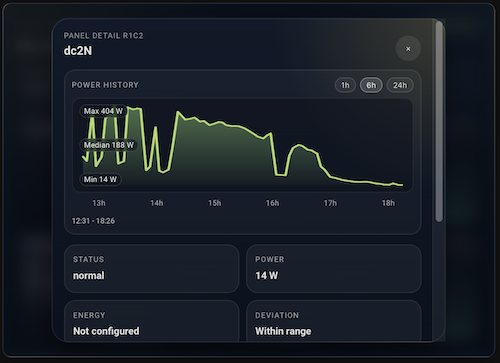Click the Min 14 W chart label
500x363 pixels.
pyautogui.click(x=100, y=179)
